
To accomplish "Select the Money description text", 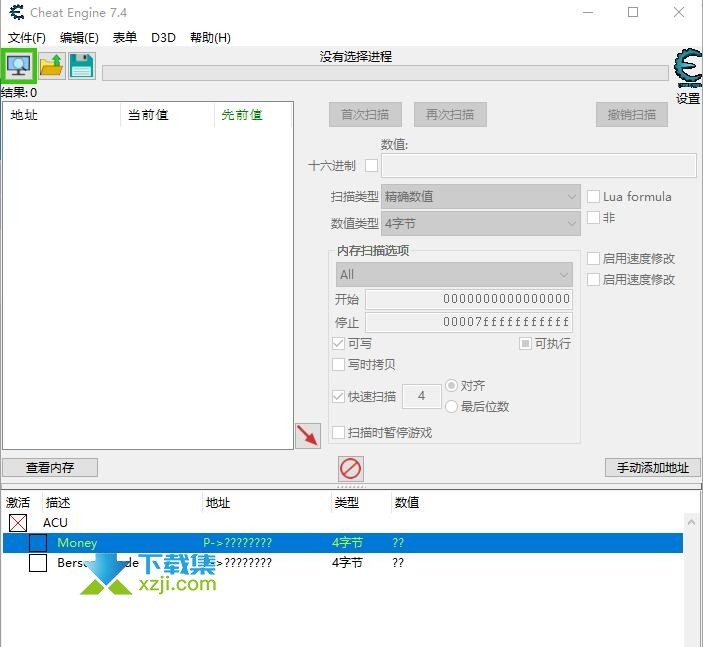I will [77, 543].
